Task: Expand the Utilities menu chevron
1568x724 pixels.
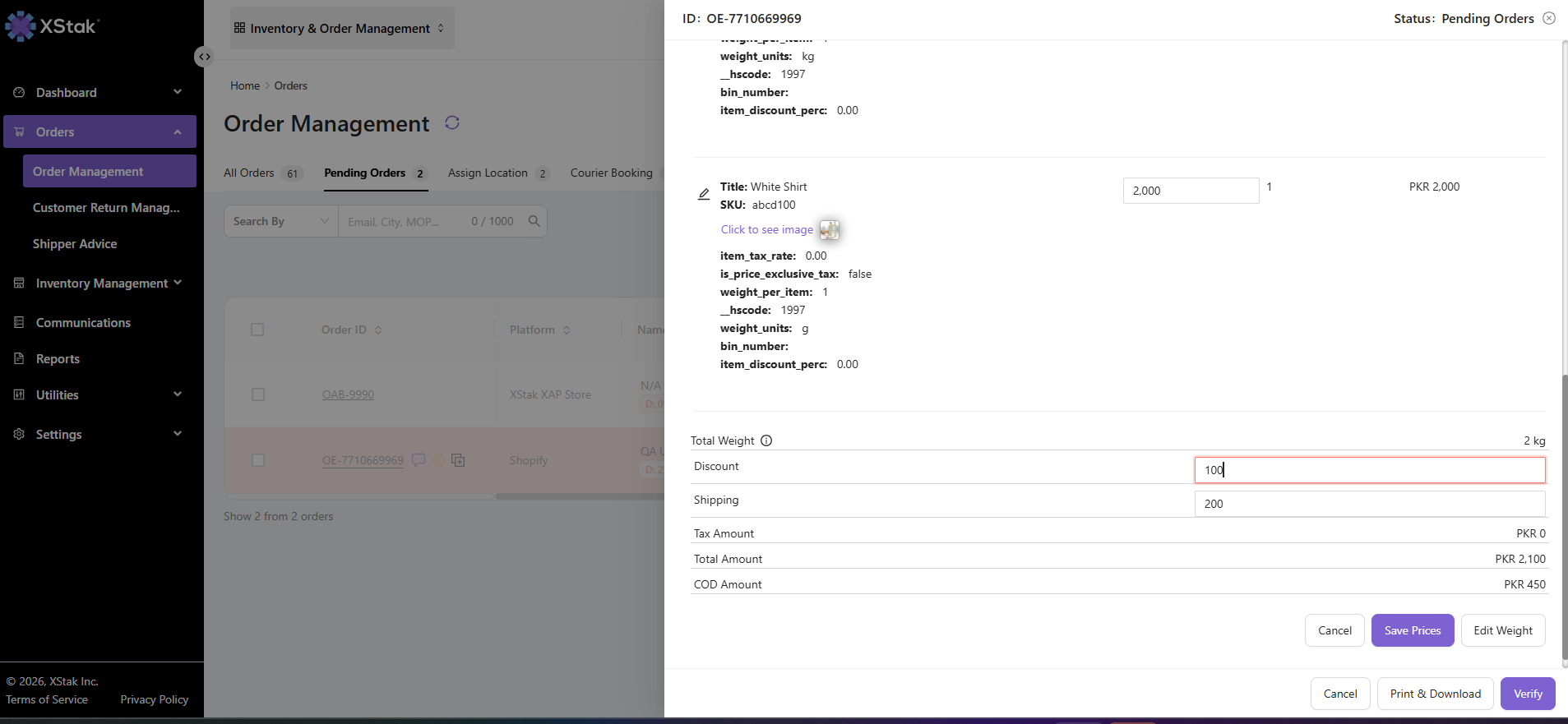Action: pyautogui.click(x=178, y=394)
